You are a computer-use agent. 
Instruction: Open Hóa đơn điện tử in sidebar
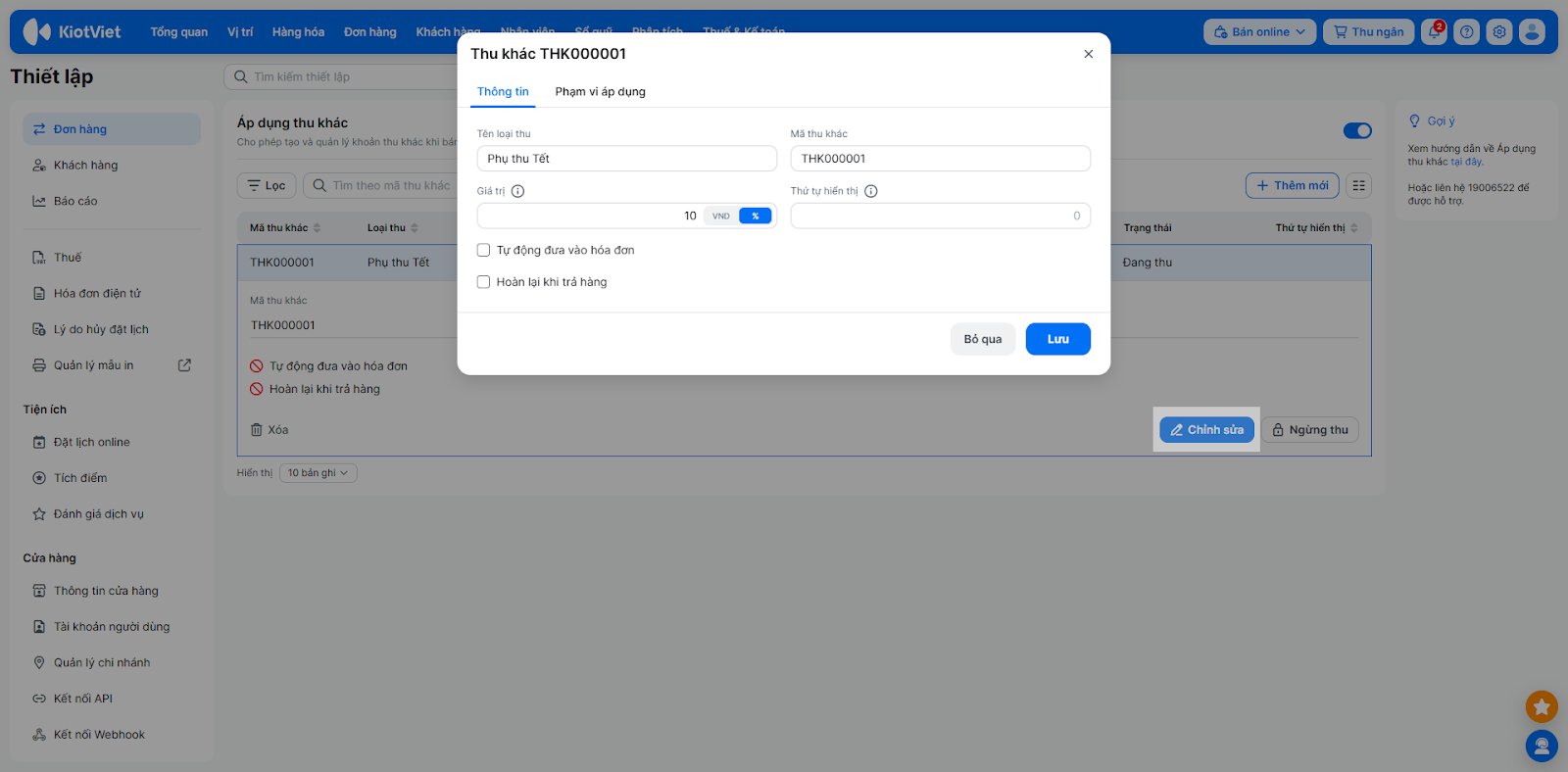112,294
